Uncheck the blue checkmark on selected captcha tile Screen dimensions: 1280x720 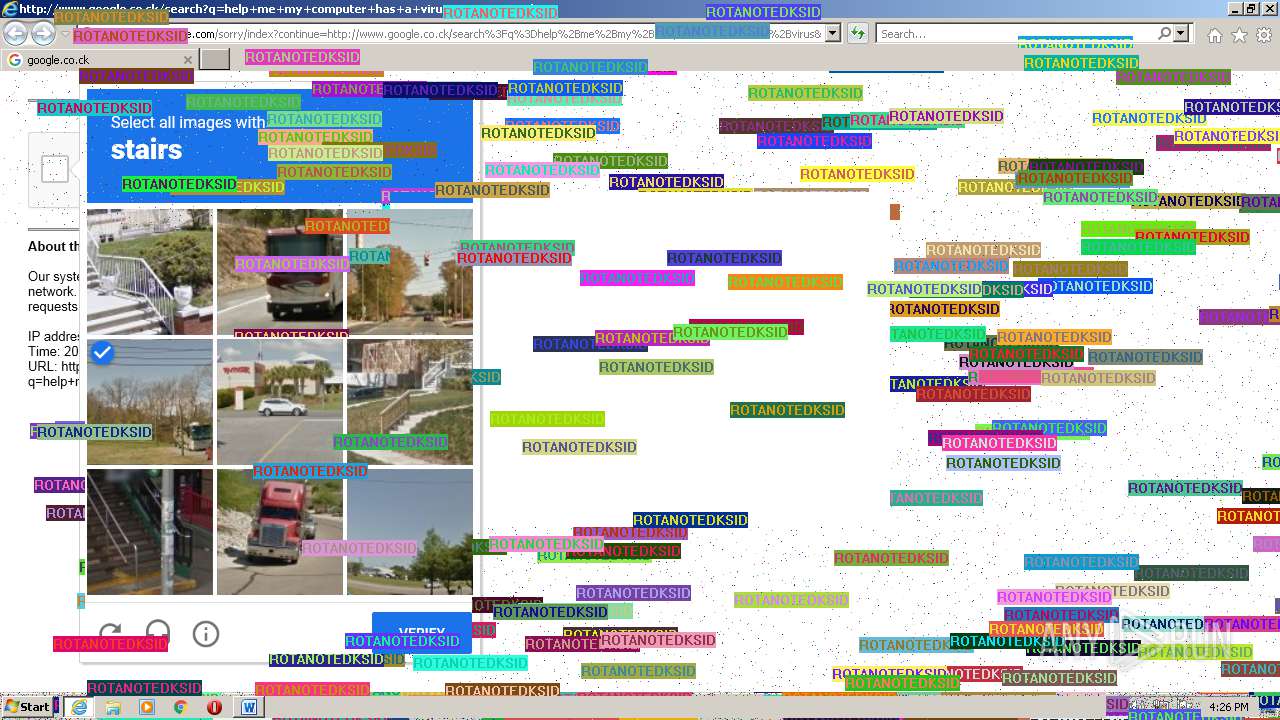point(101,353)
